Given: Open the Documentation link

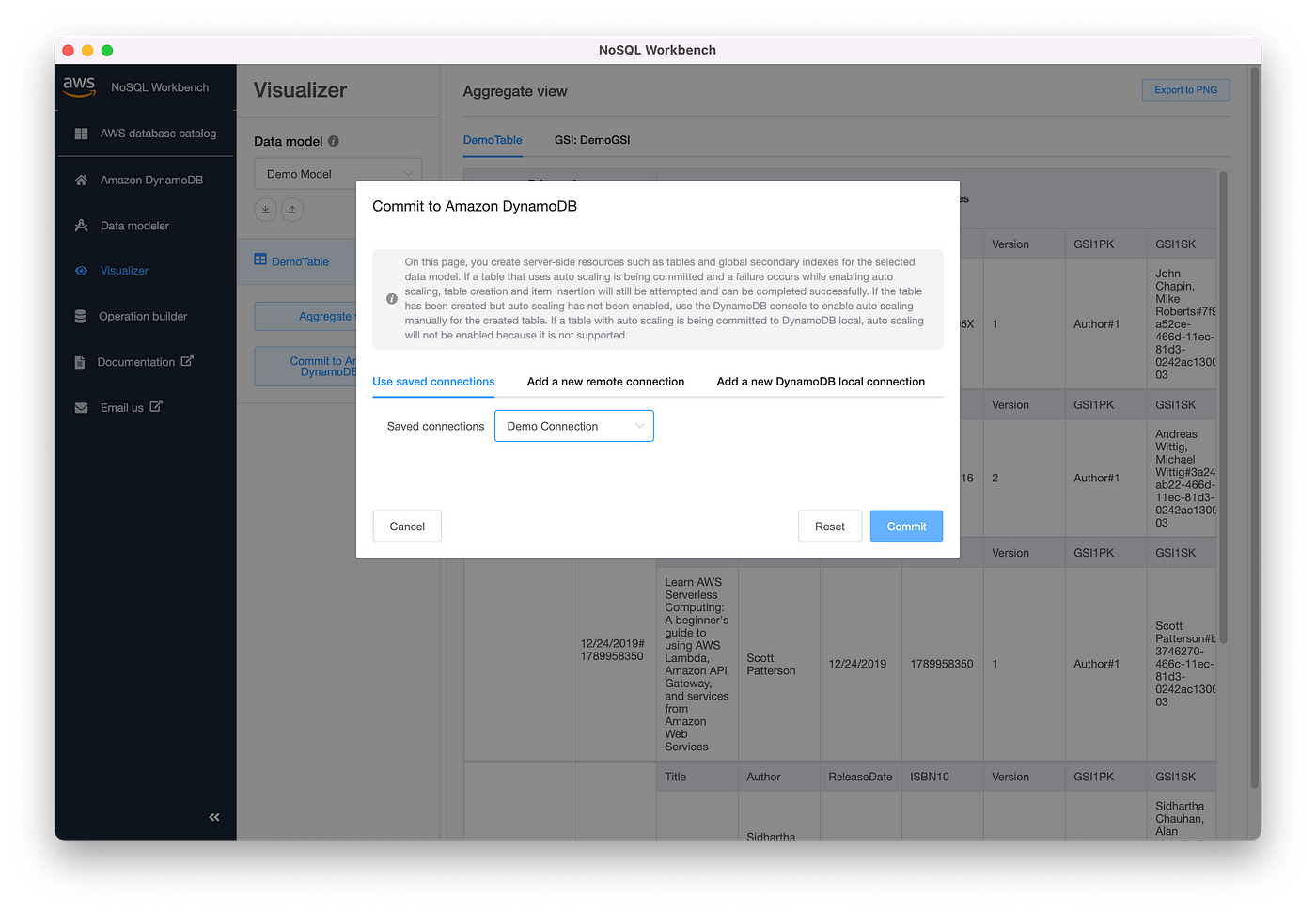Looking at the screenshot, I should click(x=136, y=362).
